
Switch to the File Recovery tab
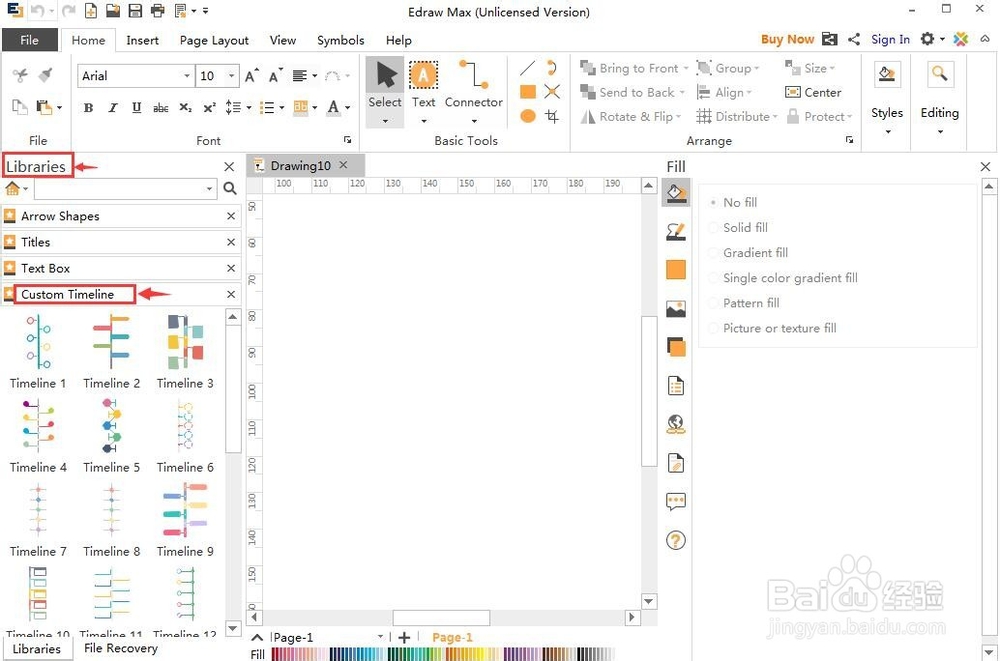coord(121,648)
